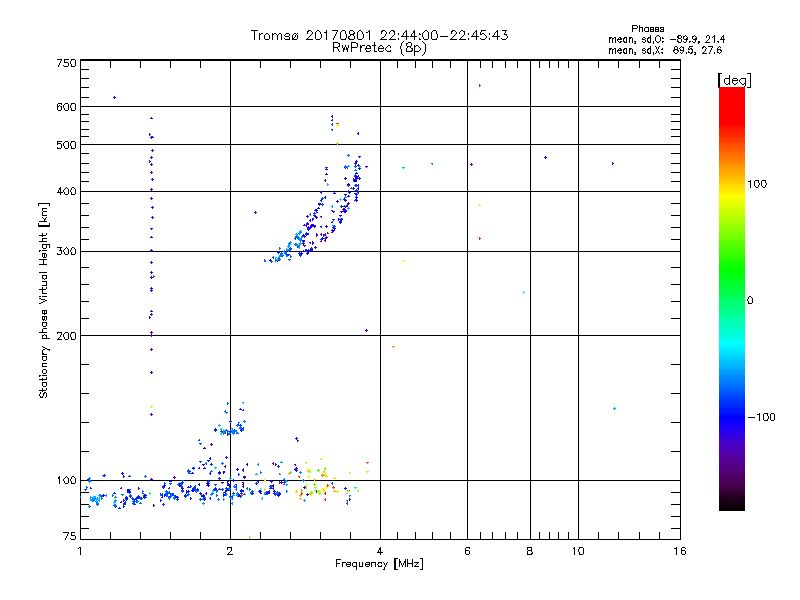Viewport: 800px width, 600px height.
Task: Click the '[deg]' colorbar unit label
Action: point(734,80)
